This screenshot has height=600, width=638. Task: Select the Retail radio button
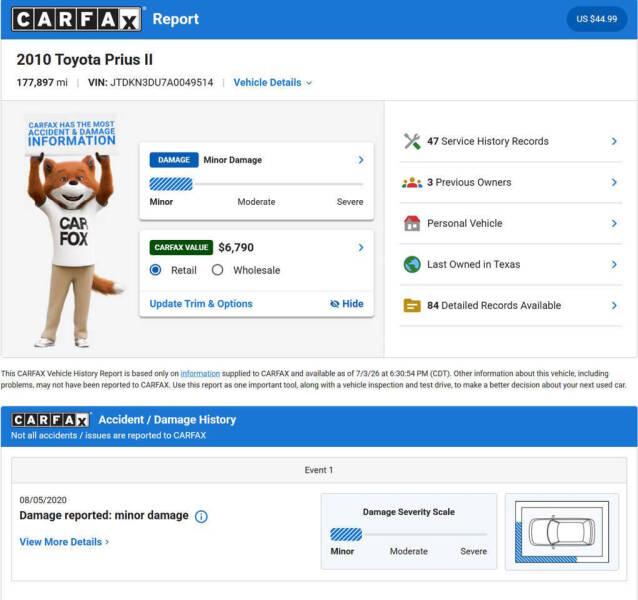(x=155, y=270)
